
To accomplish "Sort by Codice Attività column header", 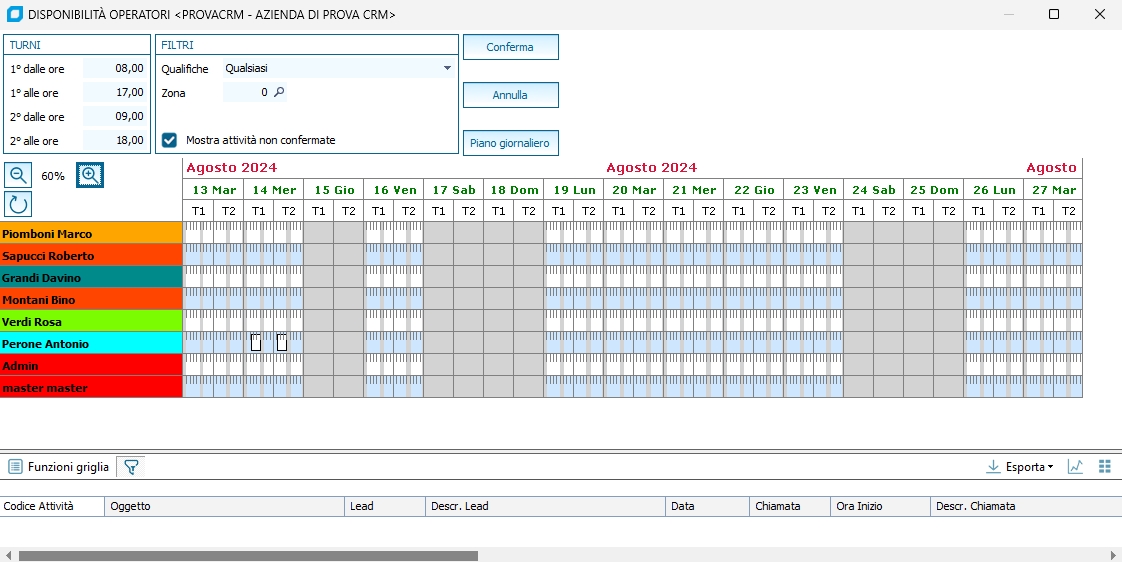I will [x=52, y=506].
